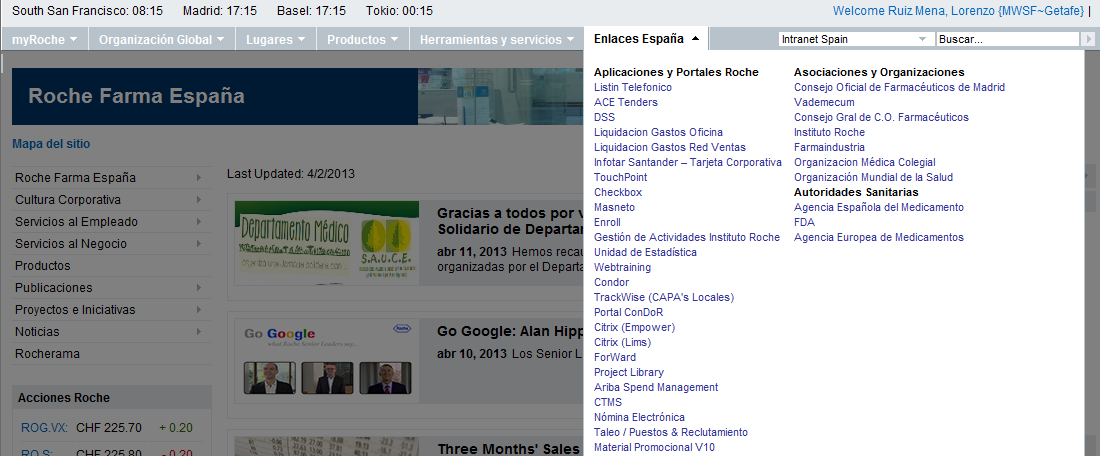
Task: Collapse the Enlaces España menu
Action: [646, 39]
